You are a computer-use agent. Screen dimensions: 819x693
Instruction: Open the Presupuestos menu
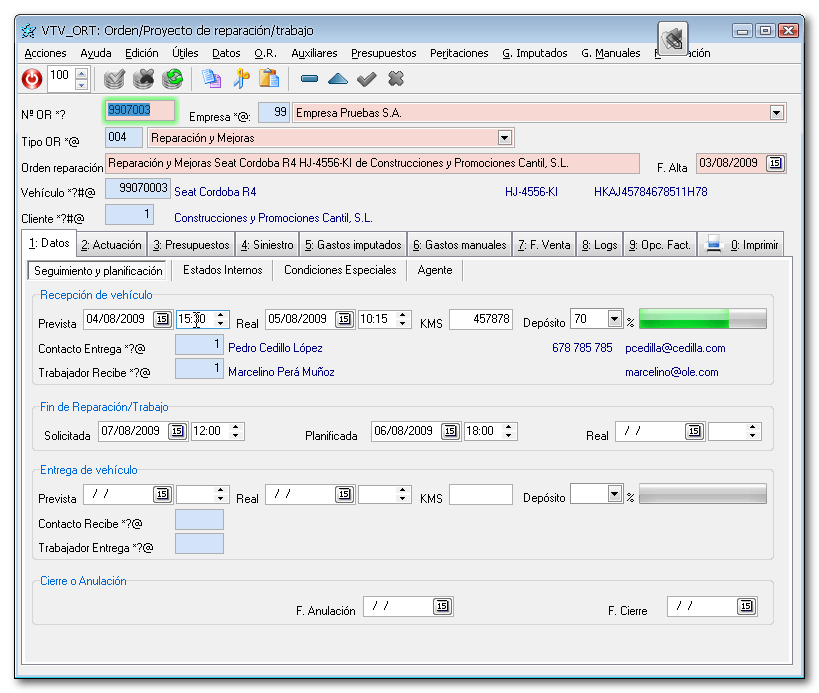(x=384, y=53)
